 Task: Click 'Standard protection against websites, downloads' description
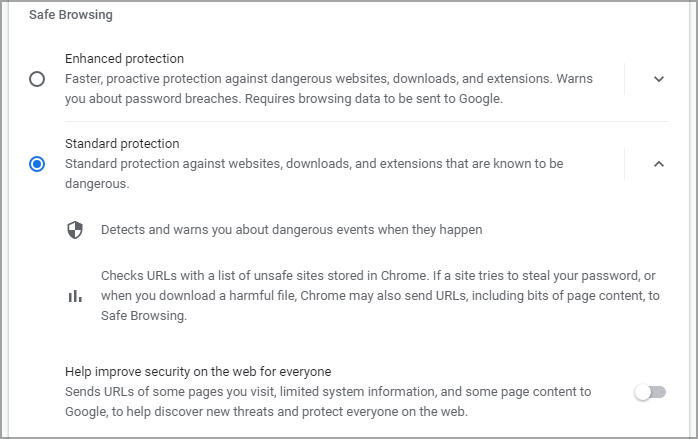click(x=314, y=174)
